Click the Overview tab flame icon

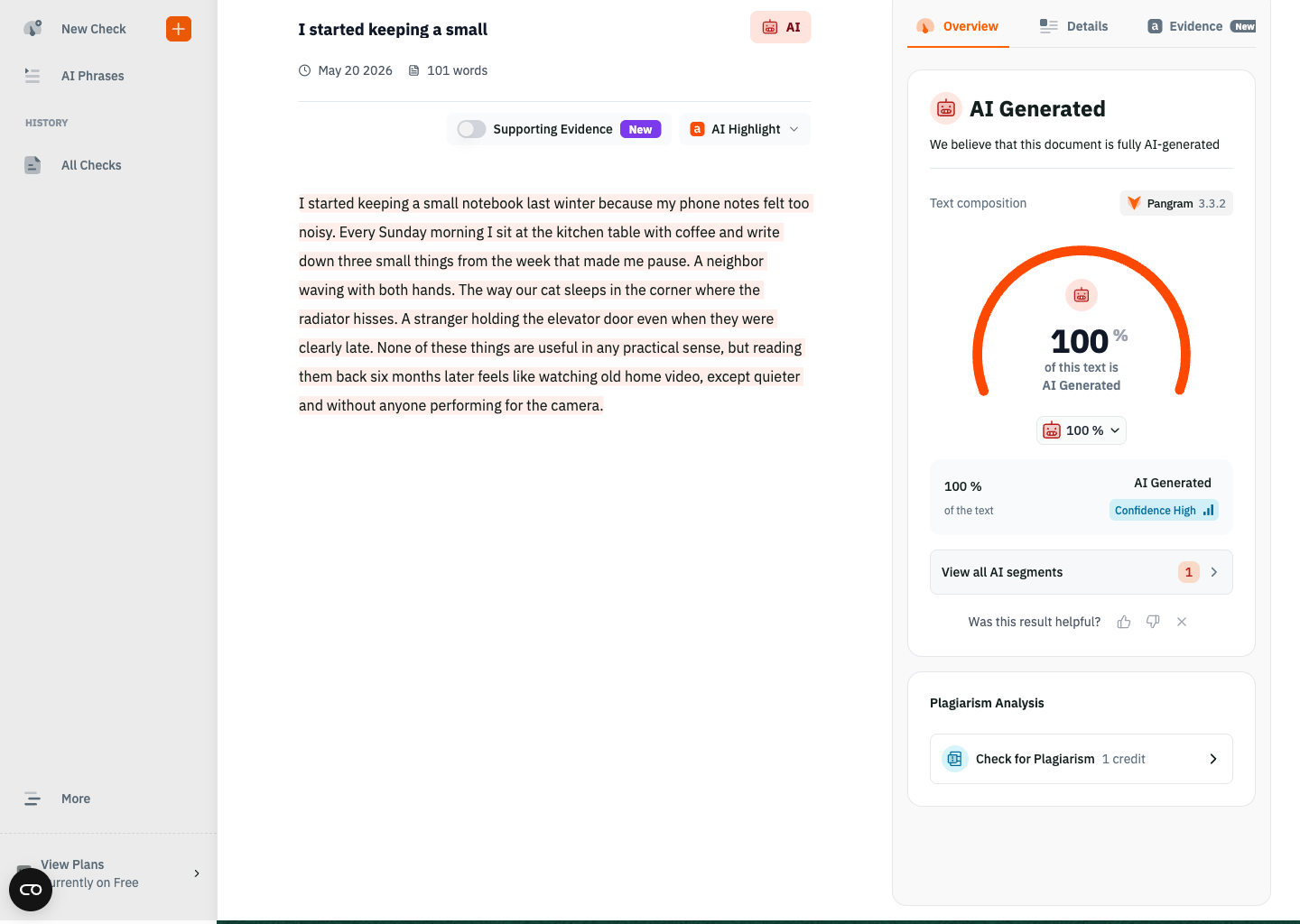(x=925, y=26)
